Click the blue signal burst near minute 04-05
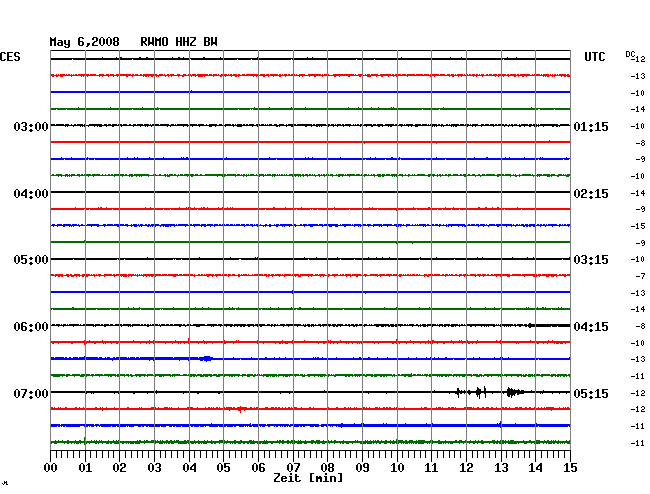This screenshot has height=494, width=650. 207,358
